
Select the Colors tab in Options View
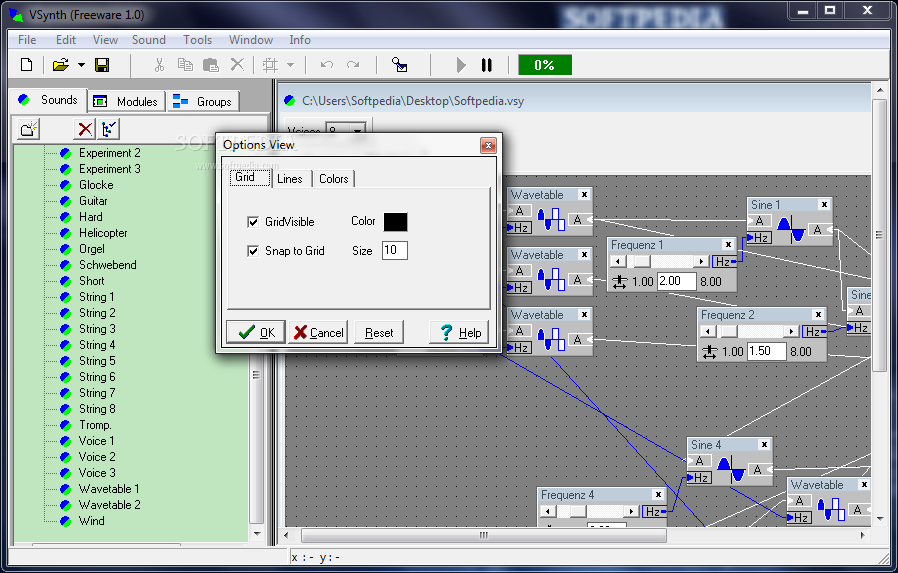pos(334,179)
